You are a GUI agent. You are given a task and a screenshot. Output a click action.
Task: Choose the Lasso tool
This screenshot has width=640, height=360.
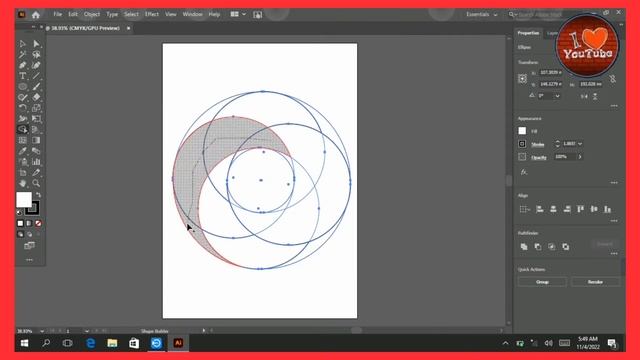[x=36, y=54]
